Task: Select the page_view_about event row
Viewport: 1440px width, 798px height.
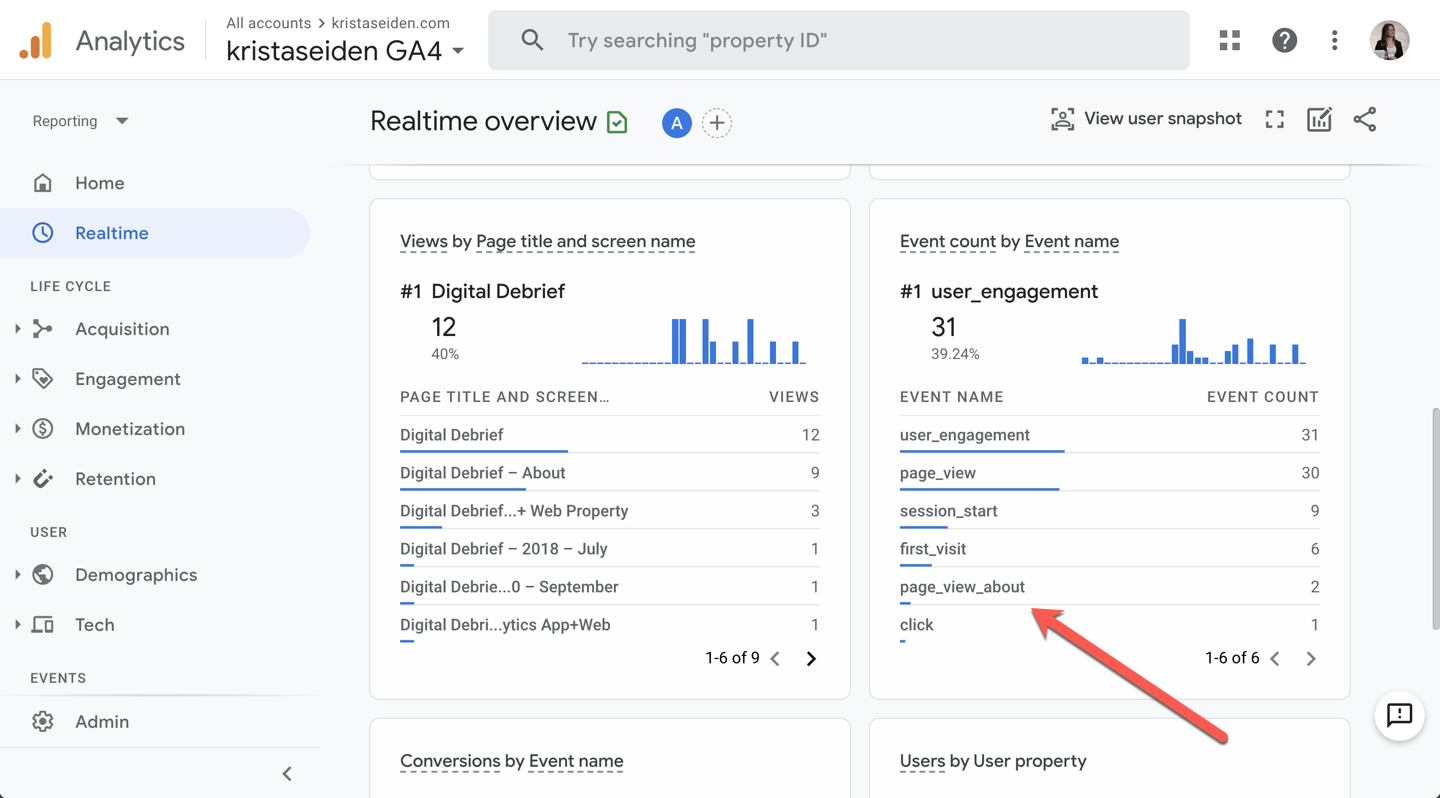Action: 1110,587
